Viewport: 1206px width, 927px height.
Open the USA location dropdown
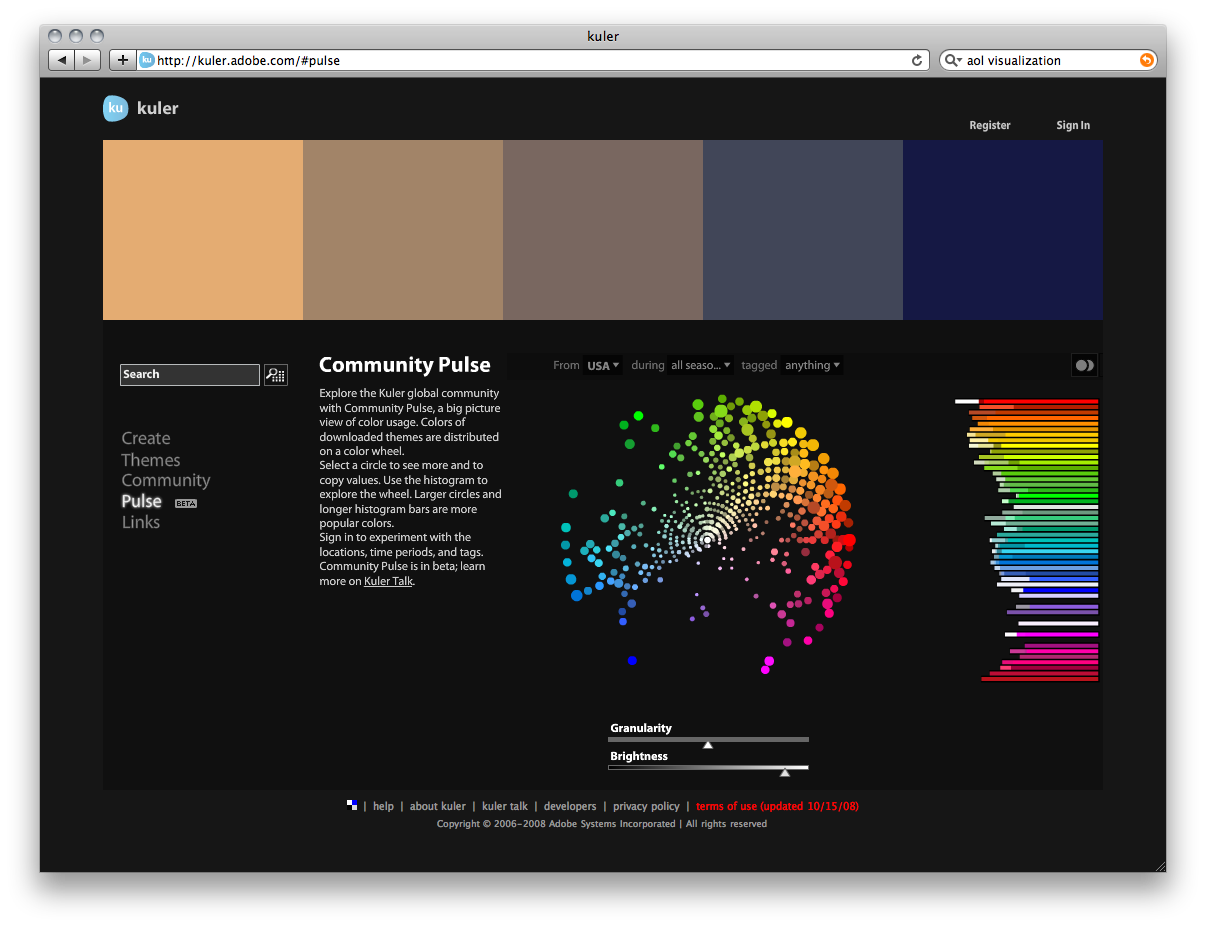[603, 365]
